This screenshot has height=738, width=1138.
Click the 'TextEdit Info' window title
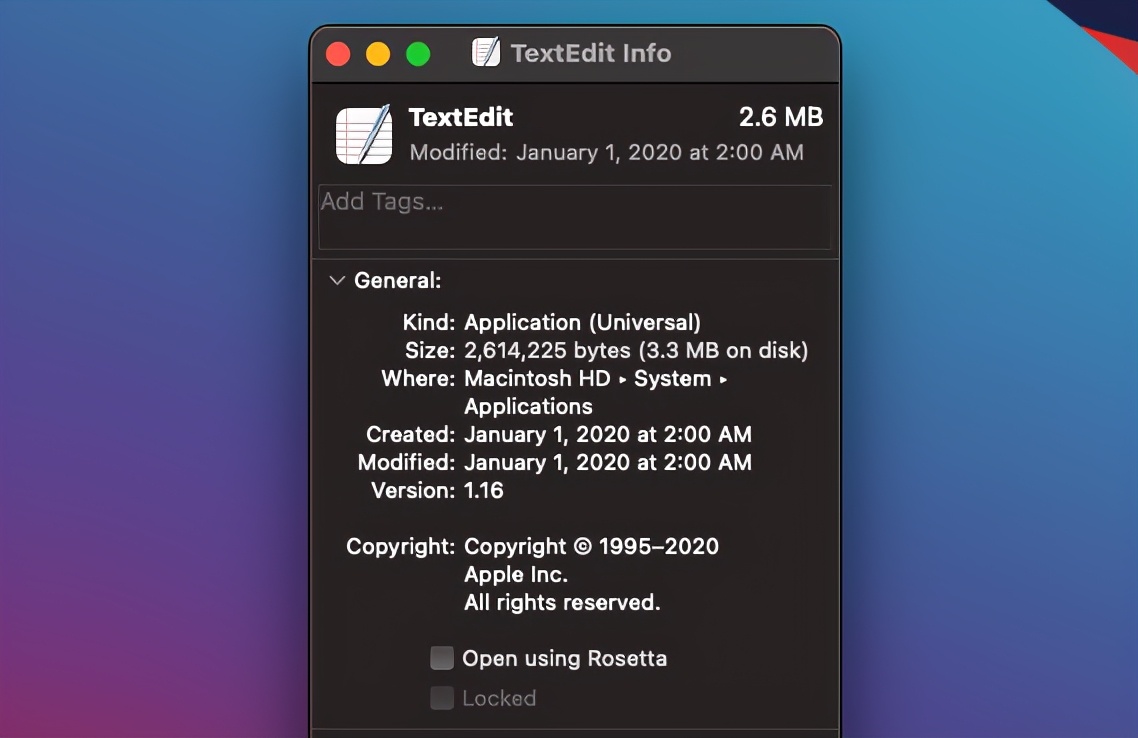click(590, 53)
